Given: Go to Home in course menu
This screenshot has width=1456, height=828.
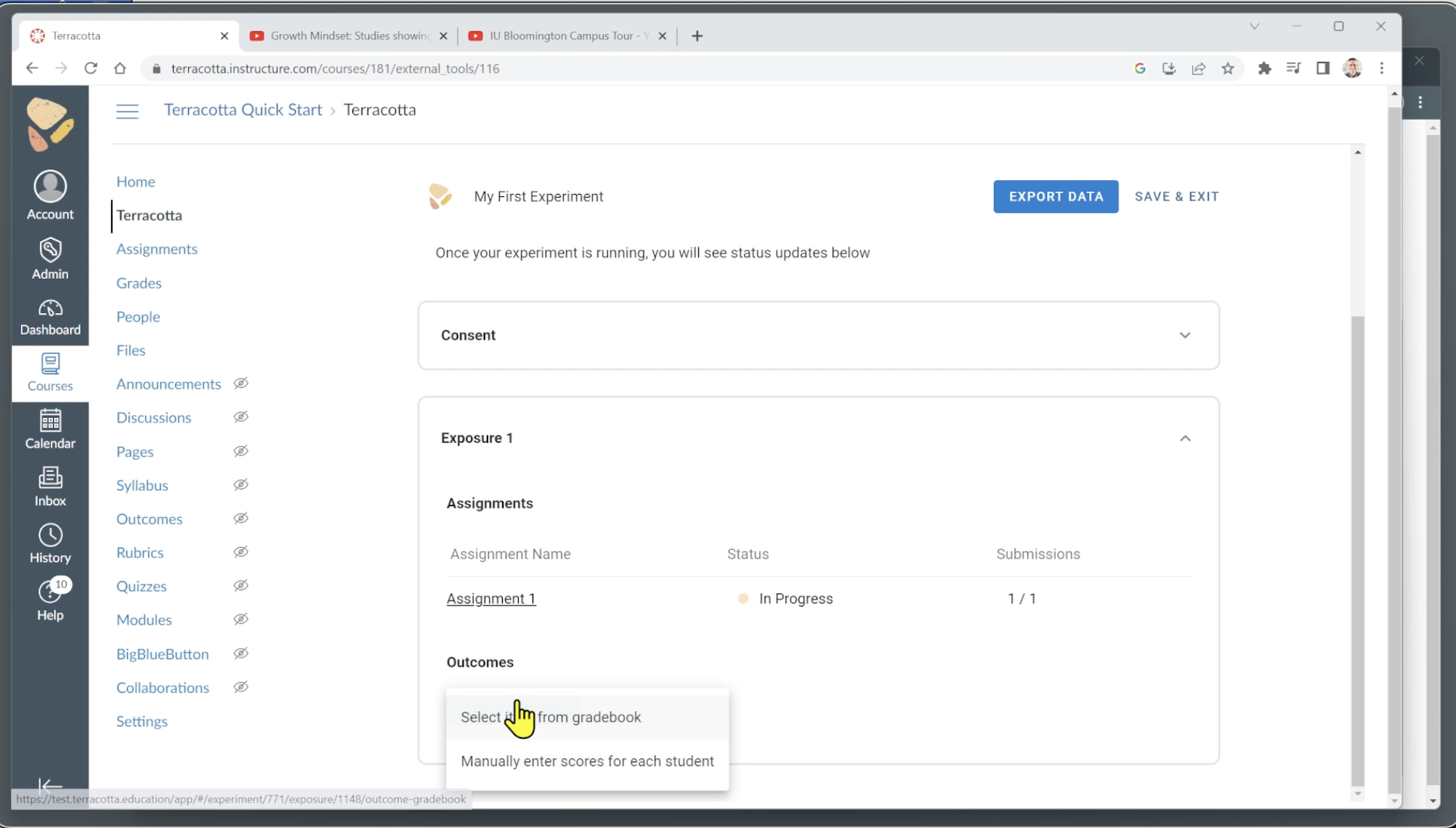Looking at the screenshot, I should [136, 182].
